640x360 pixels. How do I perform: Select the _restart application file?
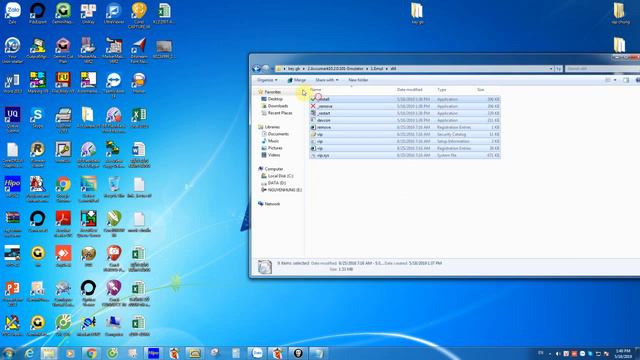(404, 113)
